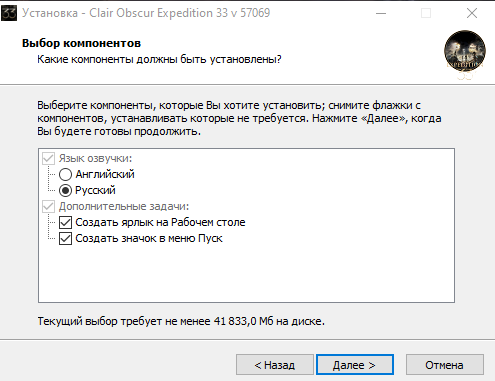Click the 33 installer icon in title bar
495x381 pixels.
pyautogui.click(x=9, y=13)
